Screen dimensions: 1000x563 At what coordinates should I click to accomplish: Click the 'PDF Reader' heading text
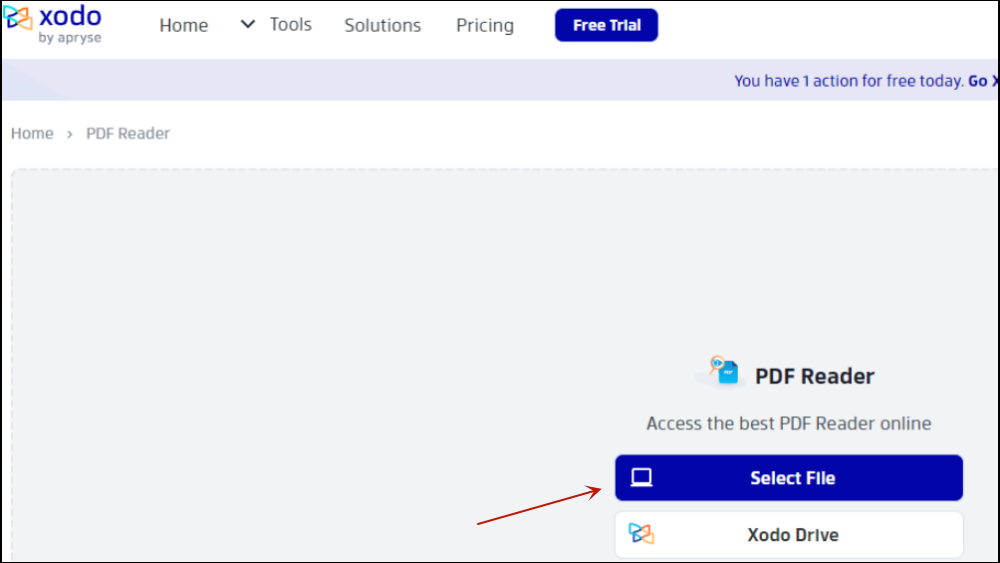(x=814, y=376)
